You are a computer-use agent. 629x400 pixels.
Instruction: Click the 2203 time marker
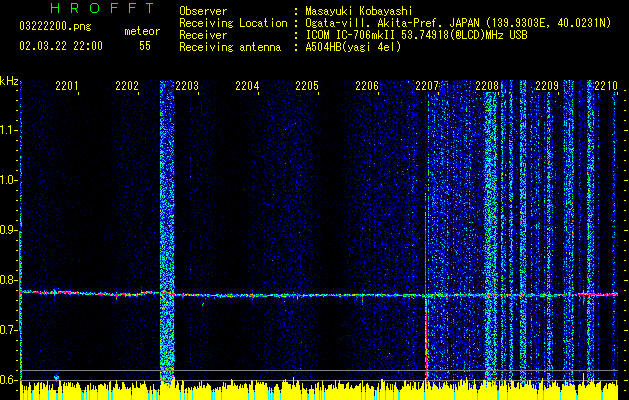tap(187, 86)
